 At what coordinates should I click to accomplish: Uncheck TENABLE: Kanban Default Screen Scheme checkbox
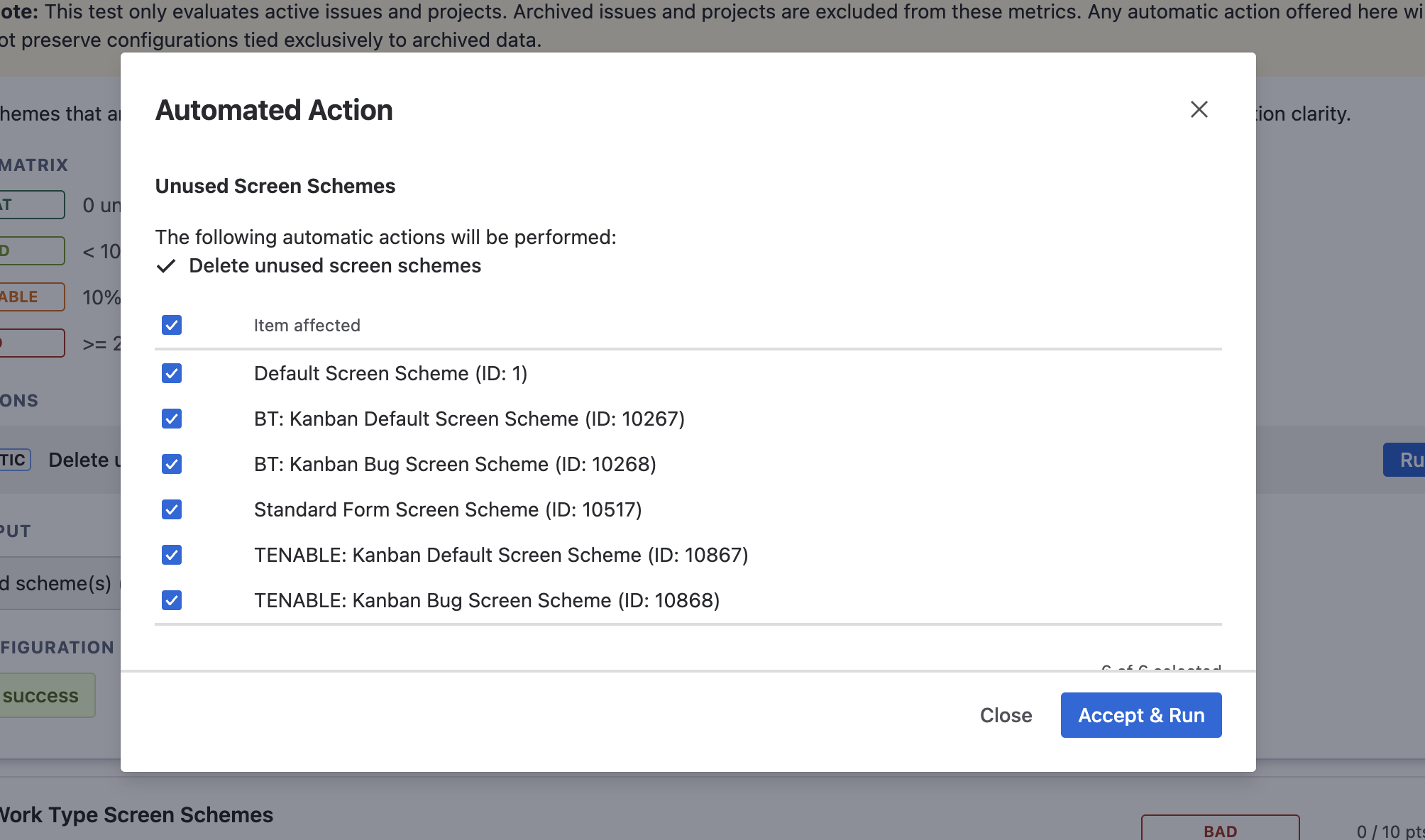click(172, 555)
